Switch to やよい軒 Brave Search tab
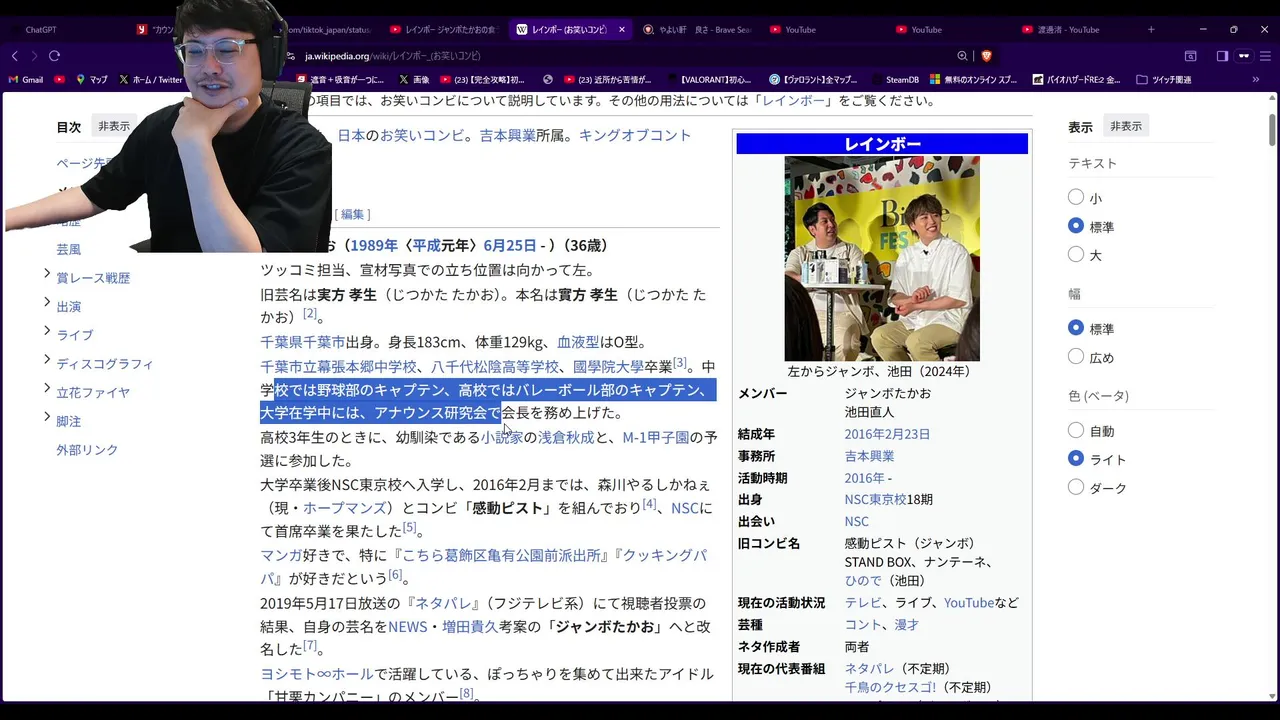Image resolution: width=1280 pixels, height=720 pixels. coord(696,30)
